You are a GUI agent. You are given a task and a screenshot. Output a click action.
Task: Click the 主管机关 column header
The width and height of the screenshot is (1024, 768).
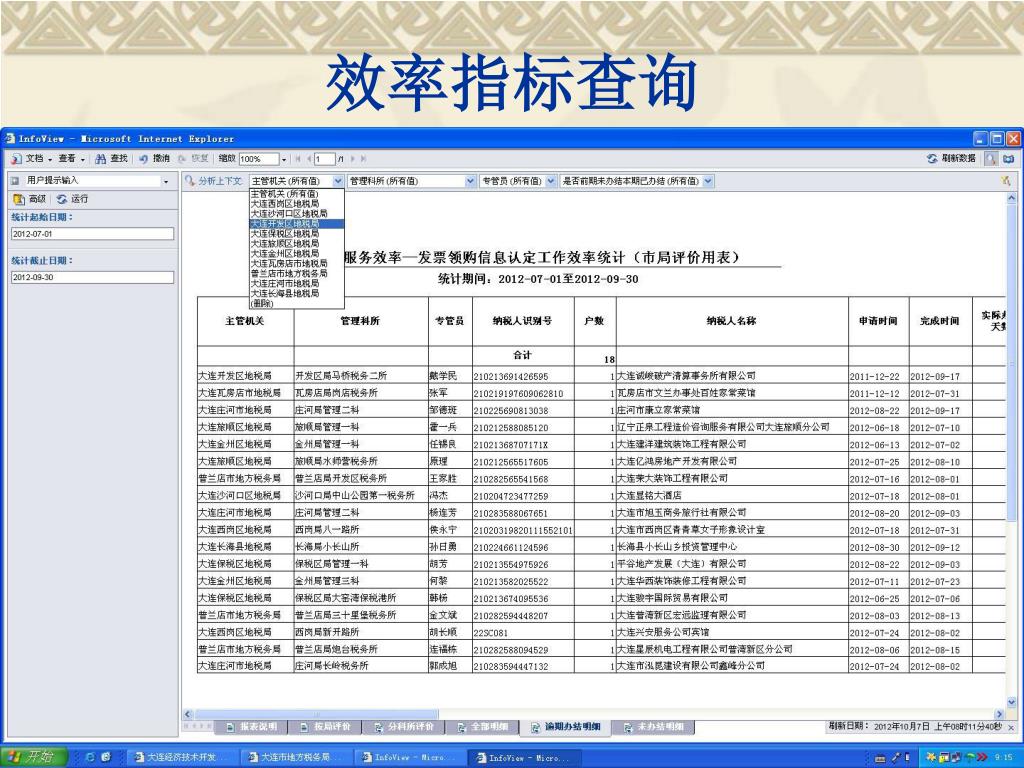click(246, 321)
